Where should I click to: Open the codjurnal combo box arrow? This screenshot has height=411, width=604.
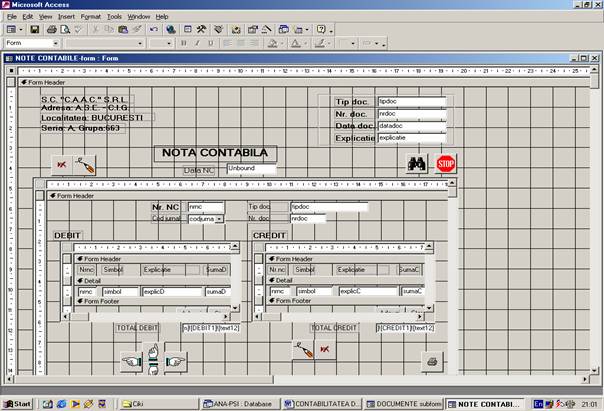click(x=219, y=219)
